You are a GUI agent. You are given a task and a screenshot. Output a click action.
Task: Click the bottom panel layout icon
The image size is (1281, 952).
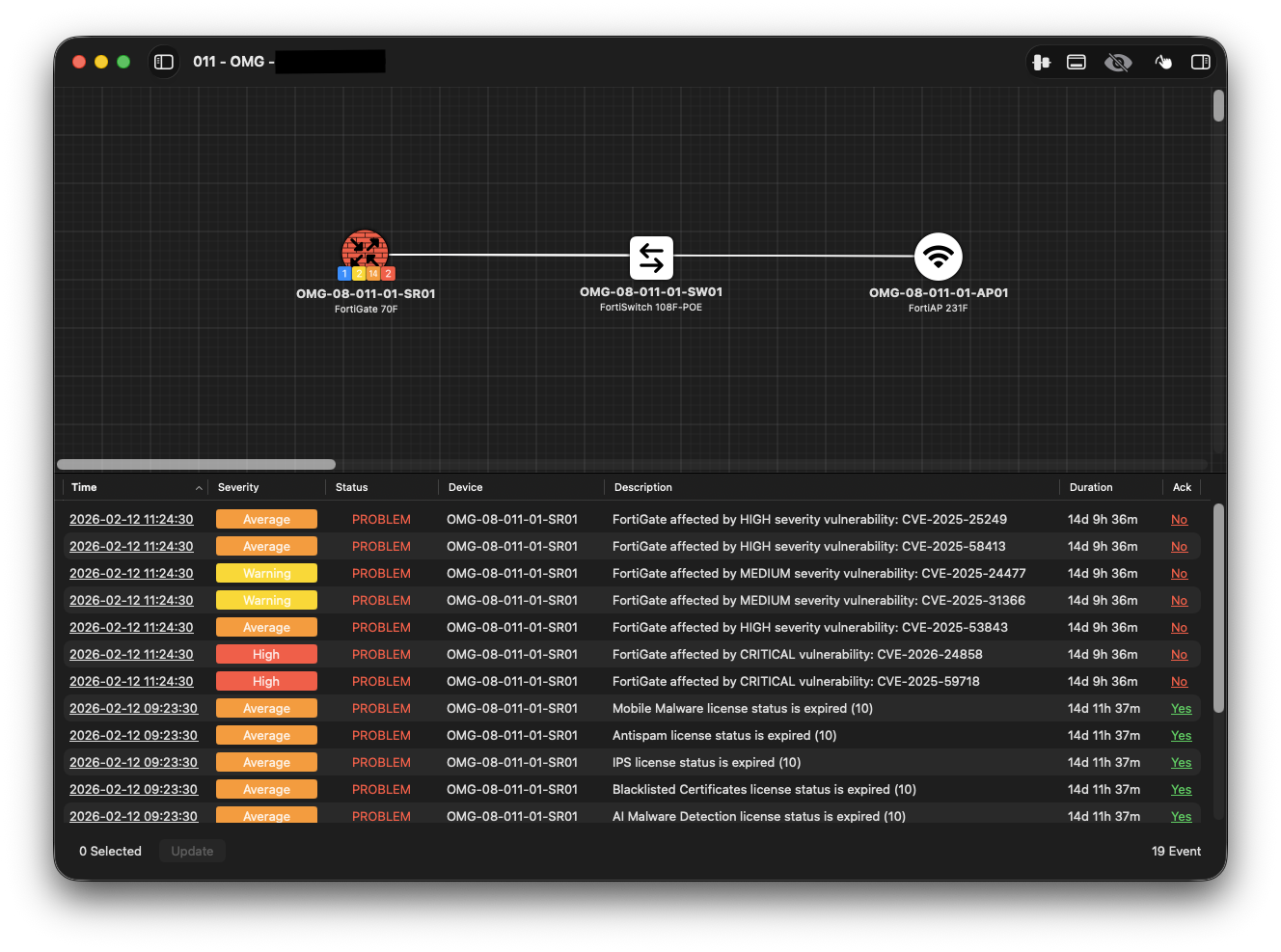[x=1077, y=62]
